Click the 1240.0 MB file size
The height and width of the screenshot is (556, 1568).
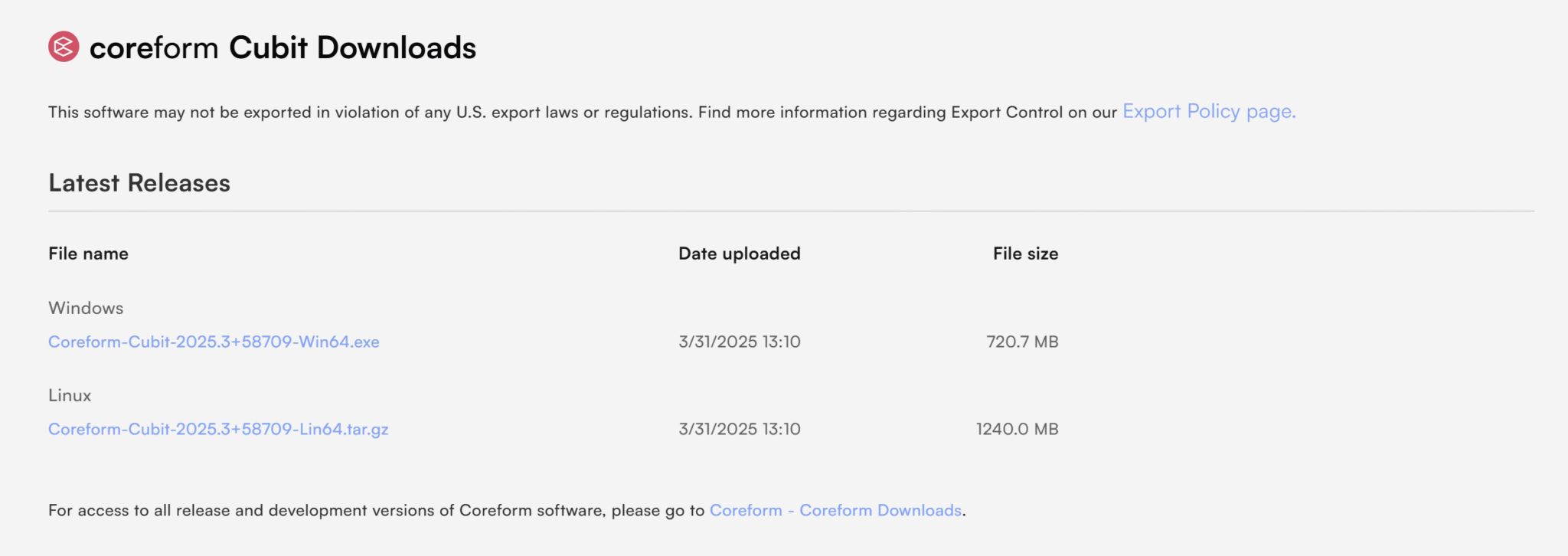(x=1017, y=430)
